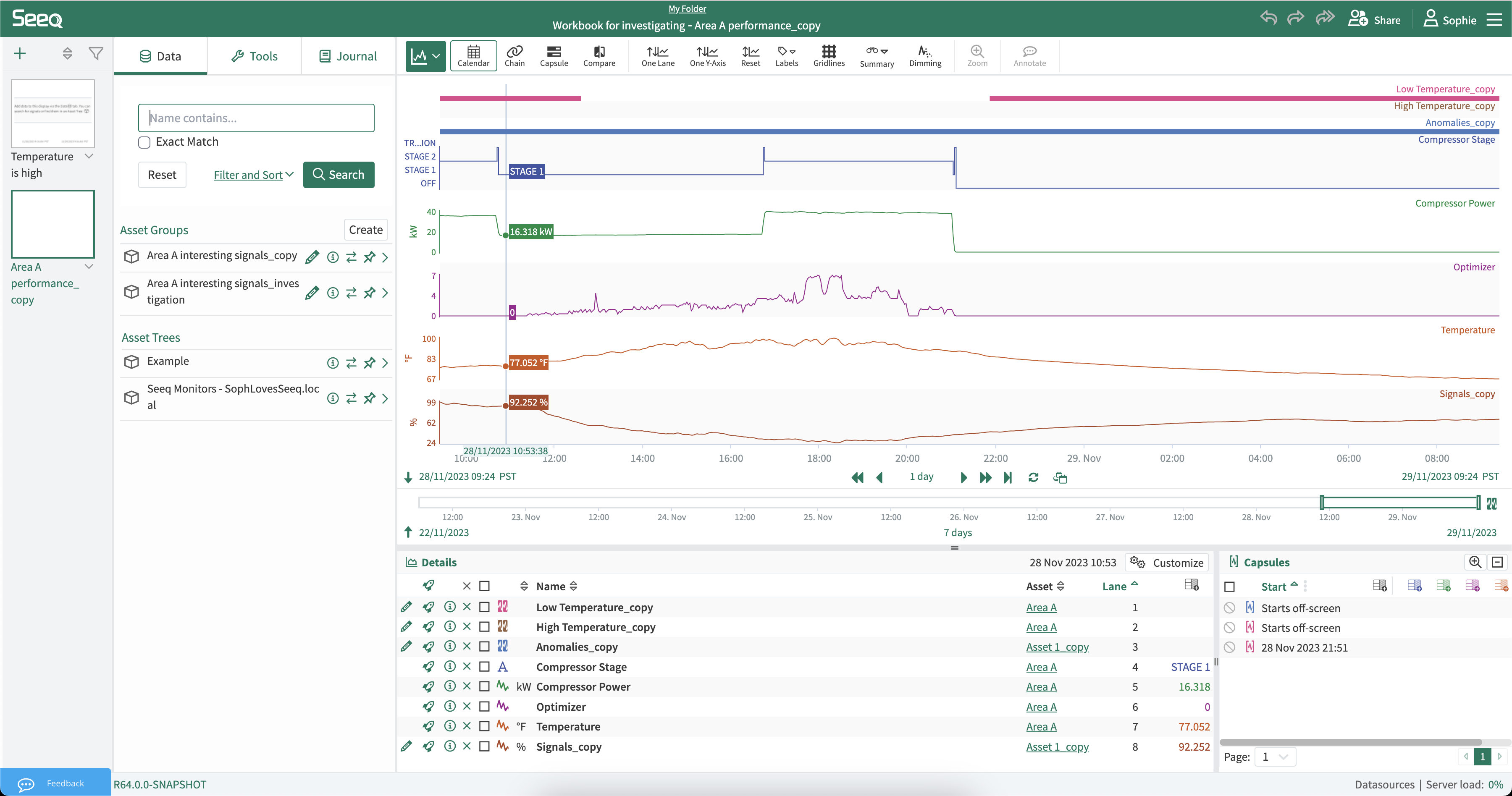The image size is (1512, 796).
Task: Pin the Example asset tree
Action: pyautogui.click(x=369, y=363)
